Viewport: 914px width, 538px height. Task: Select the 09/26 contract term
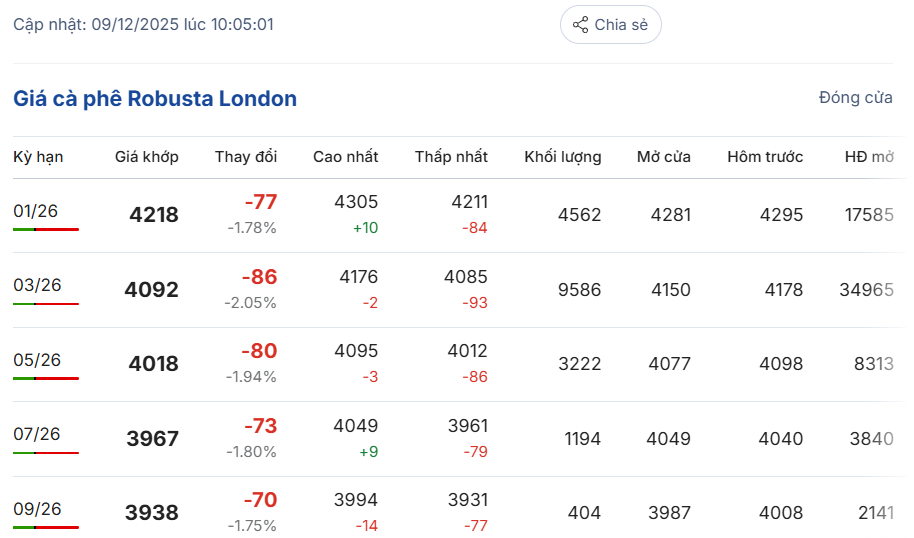[37, 509]
